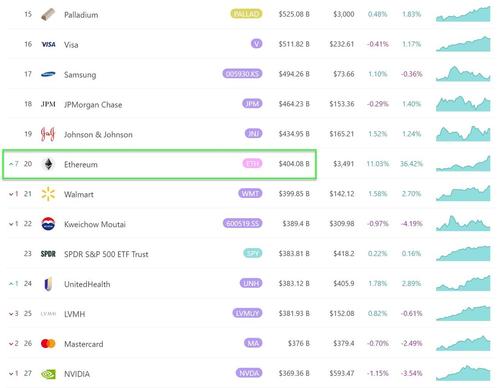Click the NVDA ticker badge
Viewport: 500px width, 388px height.
pyautogui.click(x=249, y=373)
